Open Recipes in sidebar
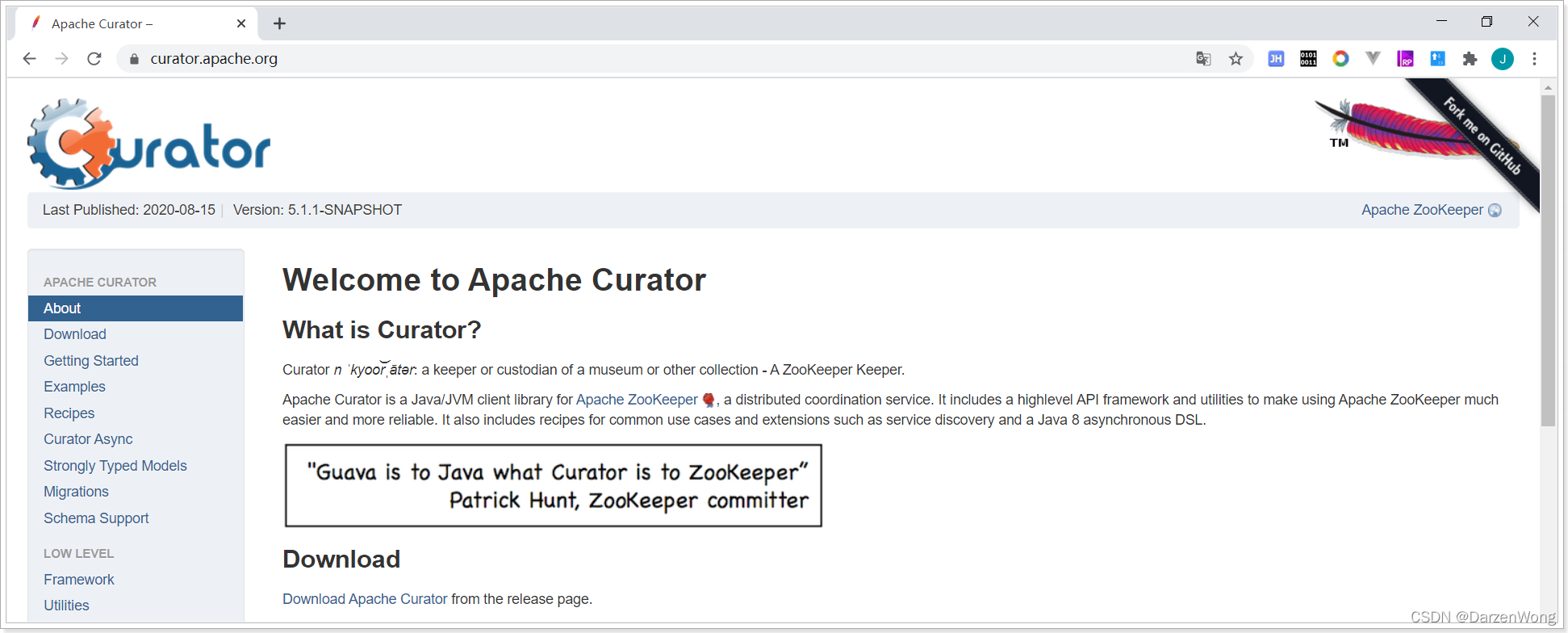Viewport: 1568px width, 633px height. (69, 413)
